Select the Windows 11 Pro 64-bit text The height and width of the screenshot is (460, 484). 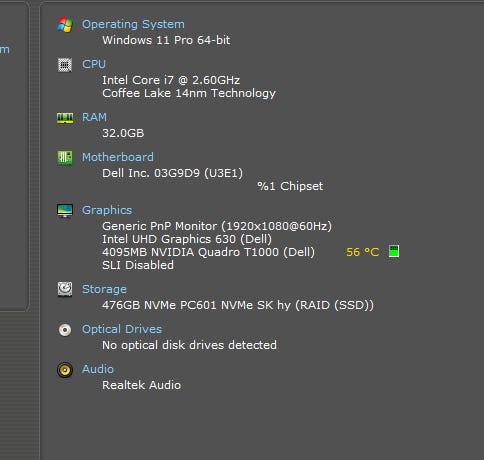pyautogui.click(x=166, y=40)
